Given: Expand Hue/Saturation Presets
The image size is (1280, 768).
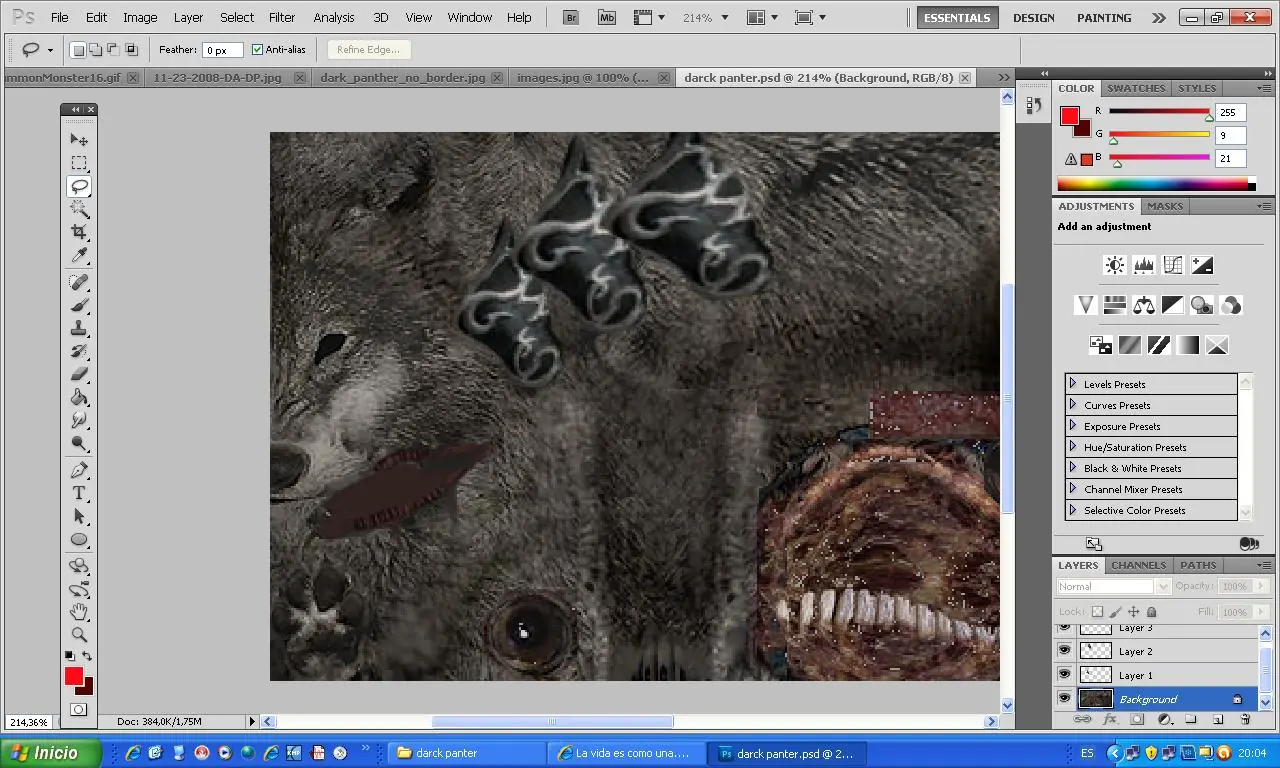Looking at the screenshot, I should 1073,447.
